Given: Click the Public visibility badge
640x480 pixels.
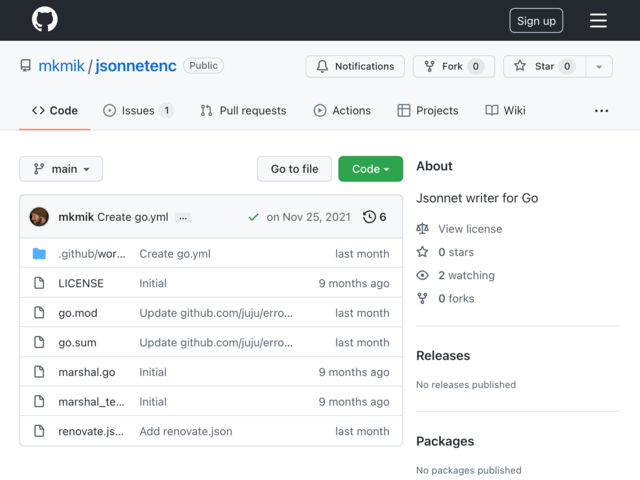Looking at the screenshot, I should point(203,66).
